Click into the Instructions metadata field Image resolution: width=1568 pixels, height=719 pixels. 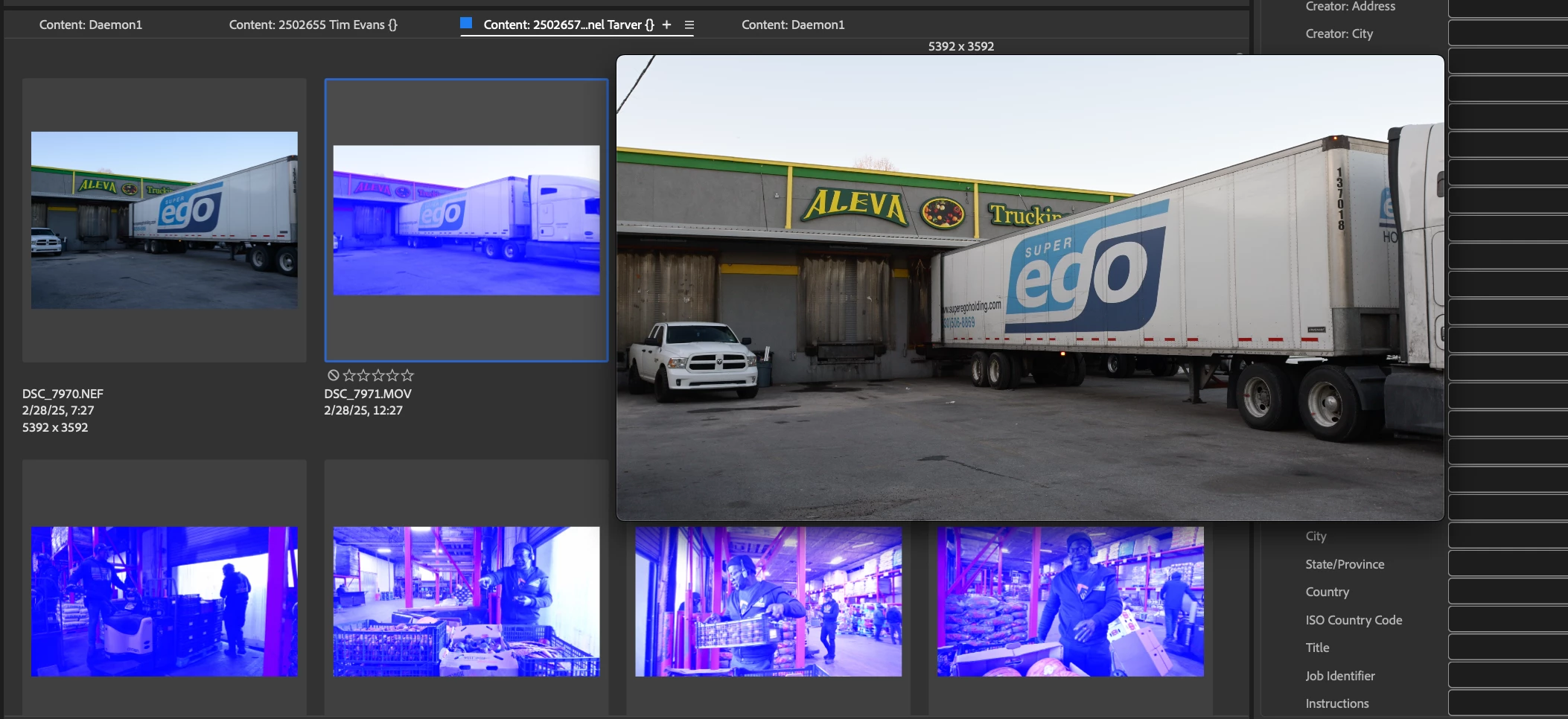coord(1508,703)
